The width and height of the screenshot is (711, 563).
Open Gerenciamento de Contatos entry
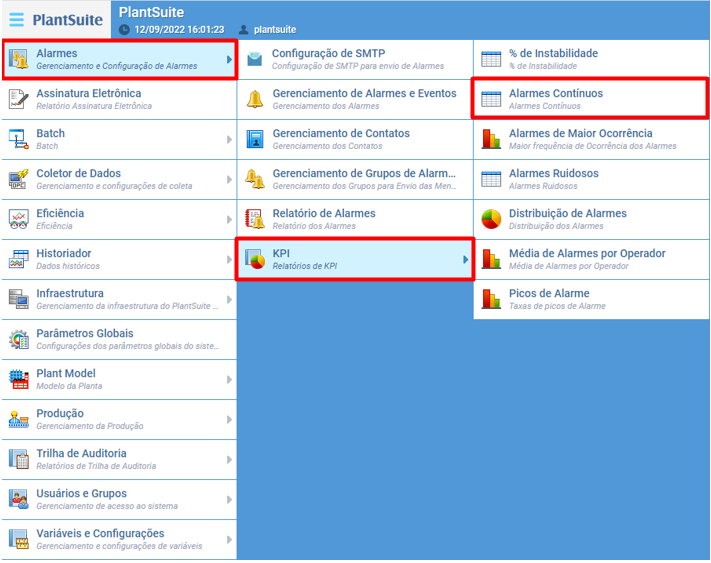click(x=355, y=139)
